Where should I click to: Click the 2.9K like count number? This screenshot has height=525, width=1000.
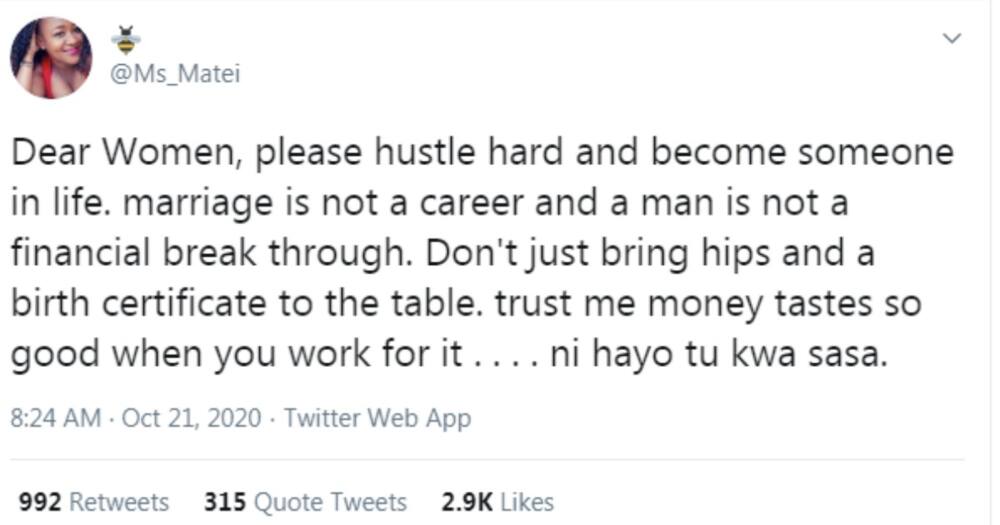[x=467, y=502]
